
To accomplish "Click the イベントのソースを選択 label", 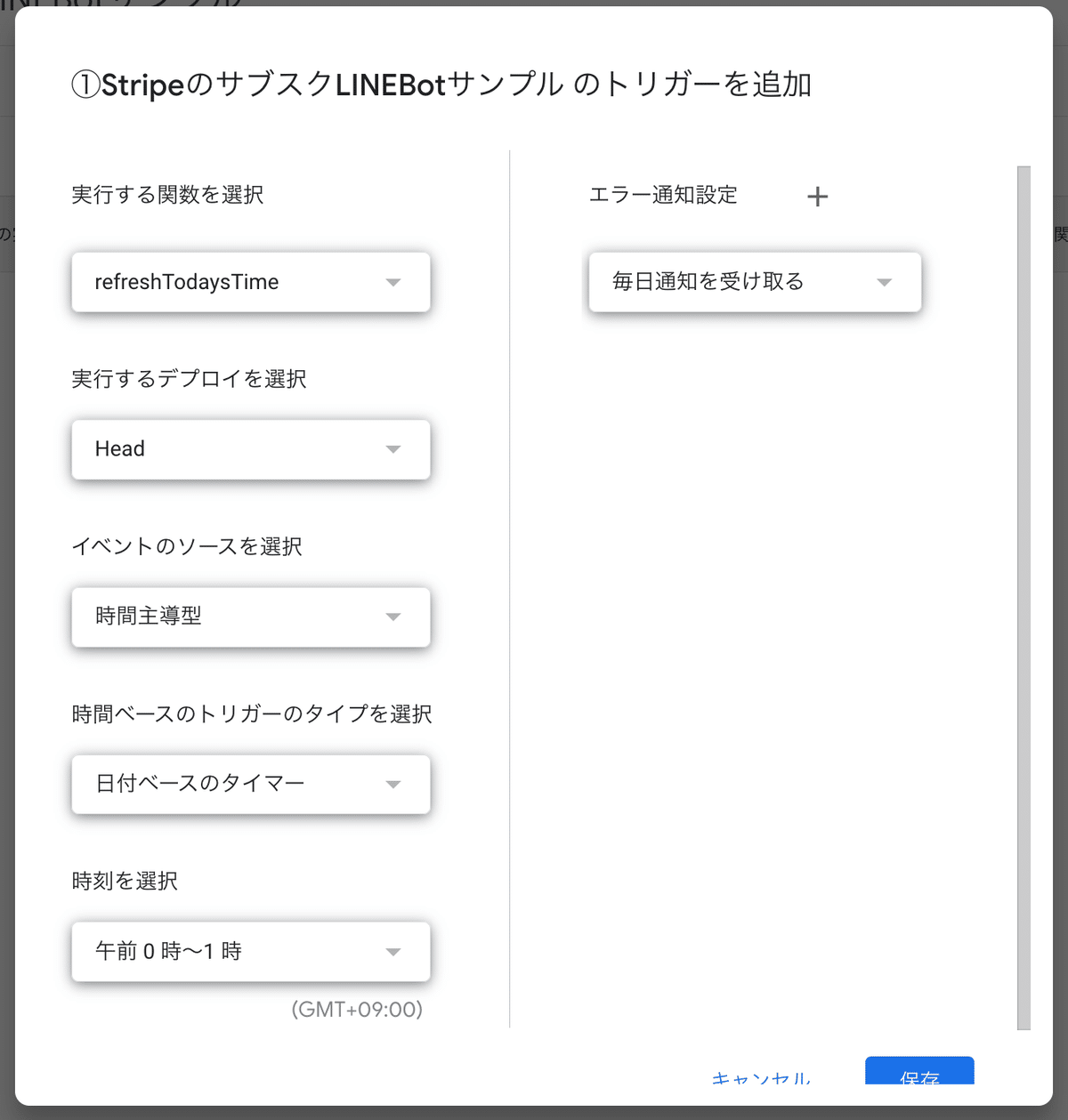I will click(x=187, y=546).
